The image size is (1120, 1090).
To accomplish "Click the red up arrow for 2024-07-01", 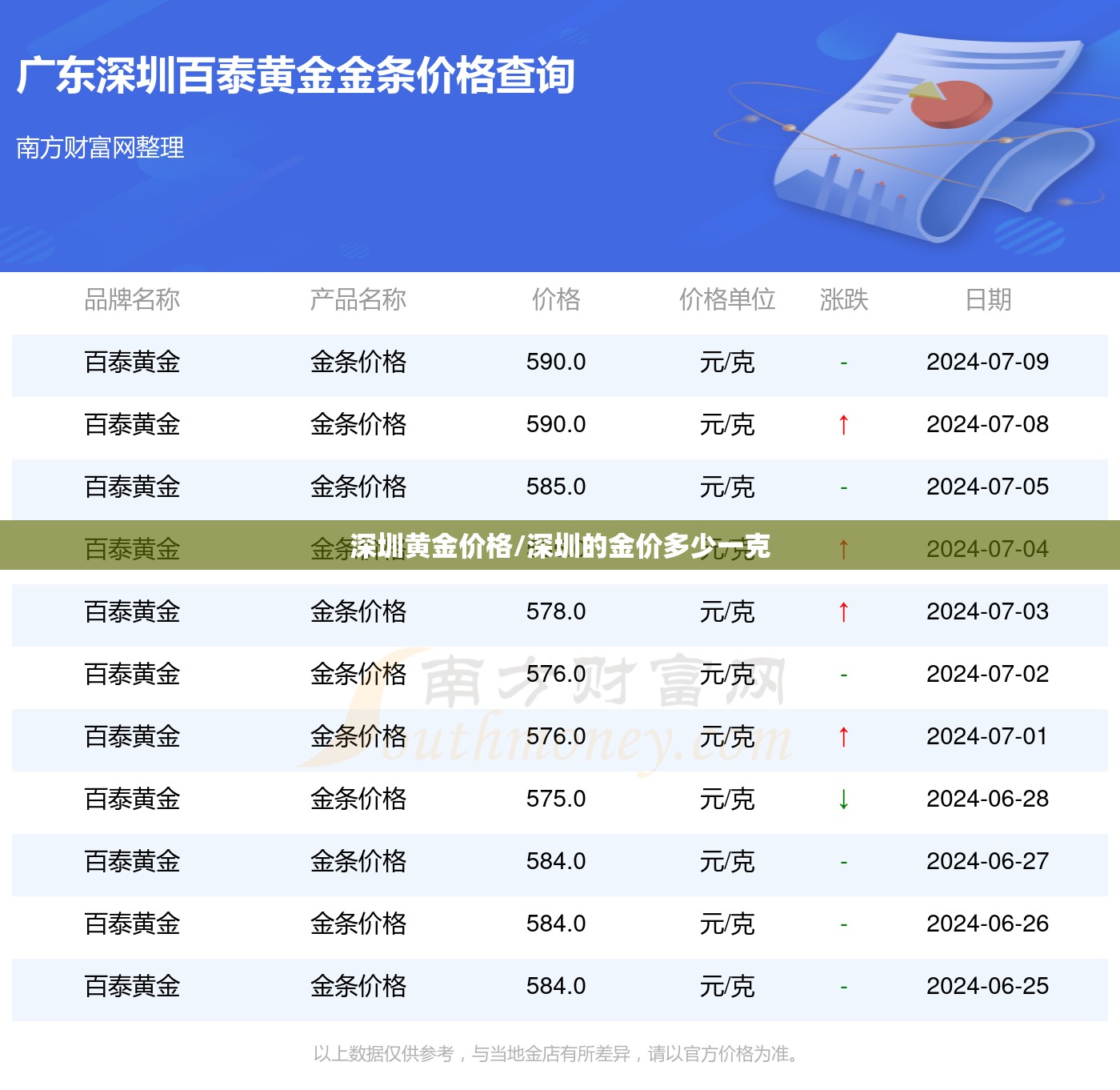I will point(843,736).
